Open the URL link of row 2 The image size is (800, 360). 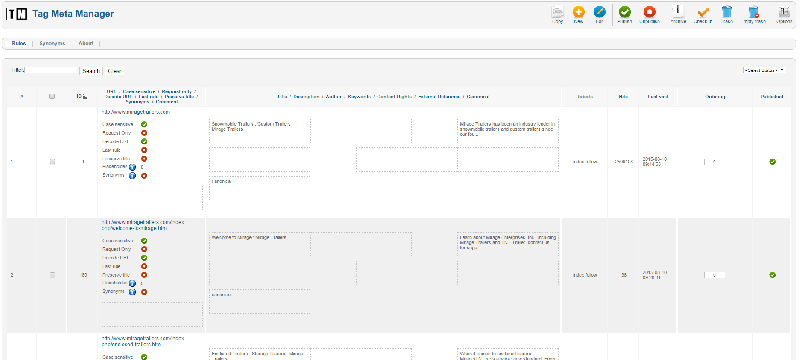tap(143, 225)
